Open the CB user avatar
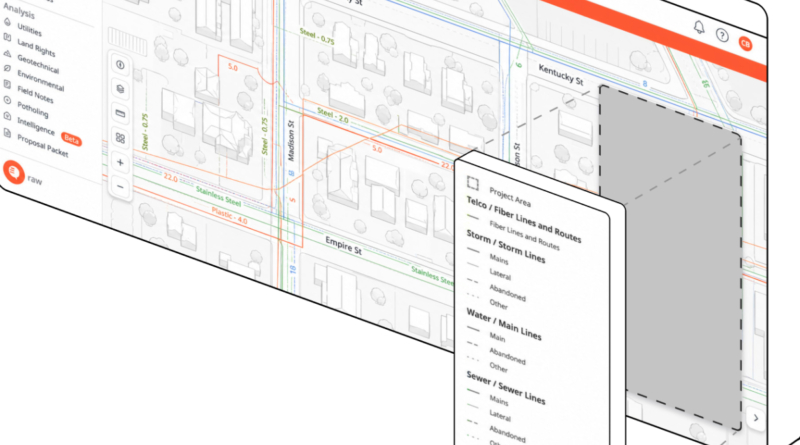The width and height of the screenshot is (800, 445). pyautogui.click(x=745, y=44)
